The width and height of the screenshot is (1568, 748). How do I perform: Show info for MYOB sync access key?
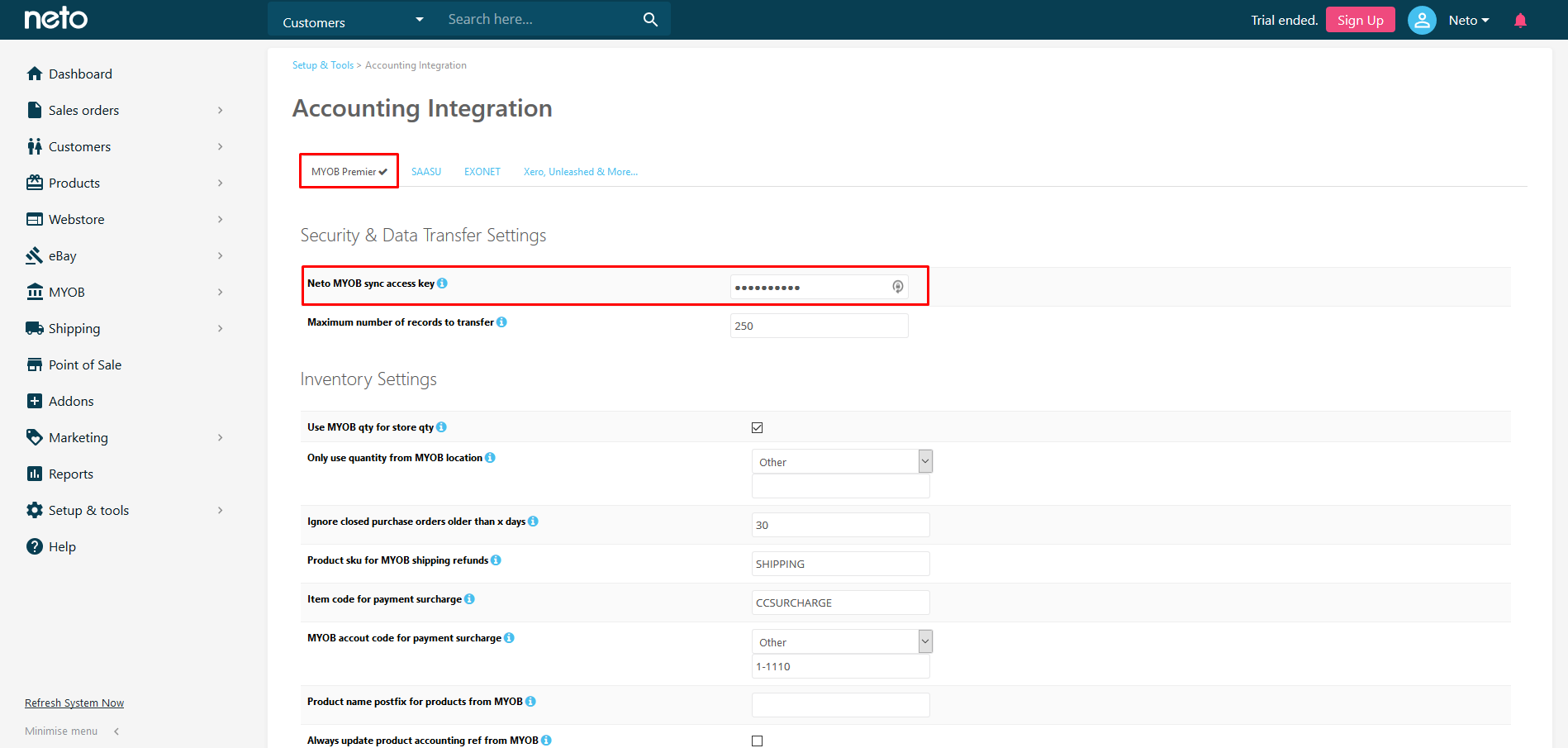pos(442,283)
